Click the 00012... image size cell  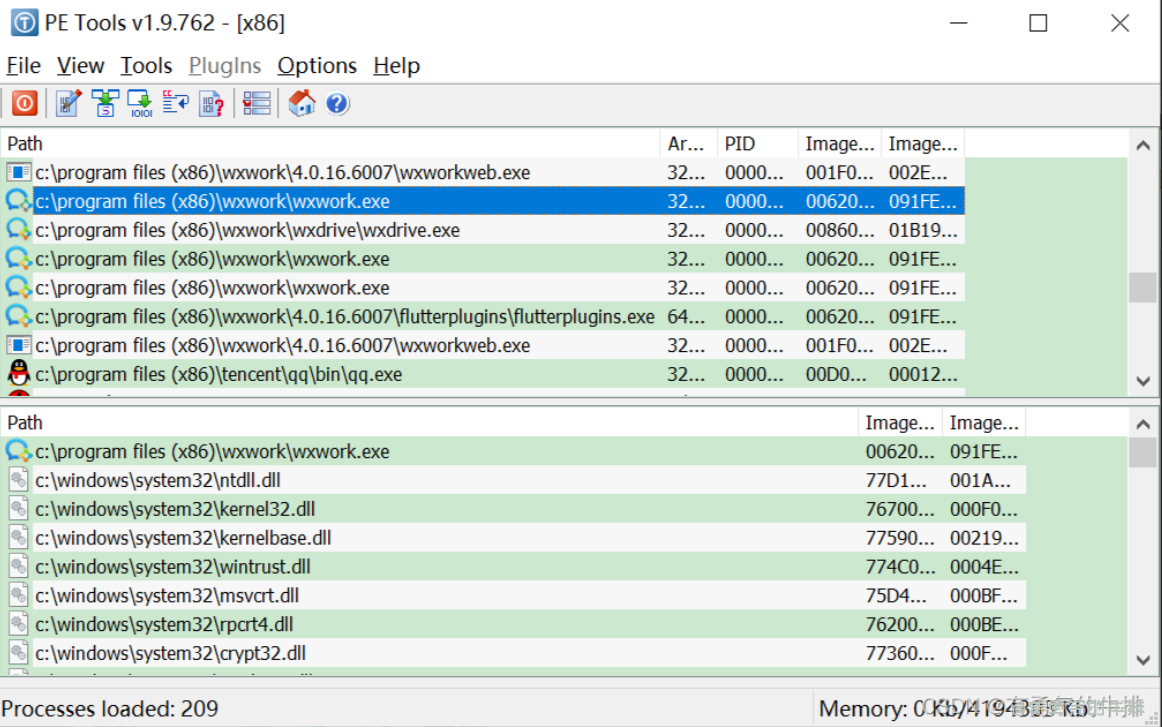(923, 374)
